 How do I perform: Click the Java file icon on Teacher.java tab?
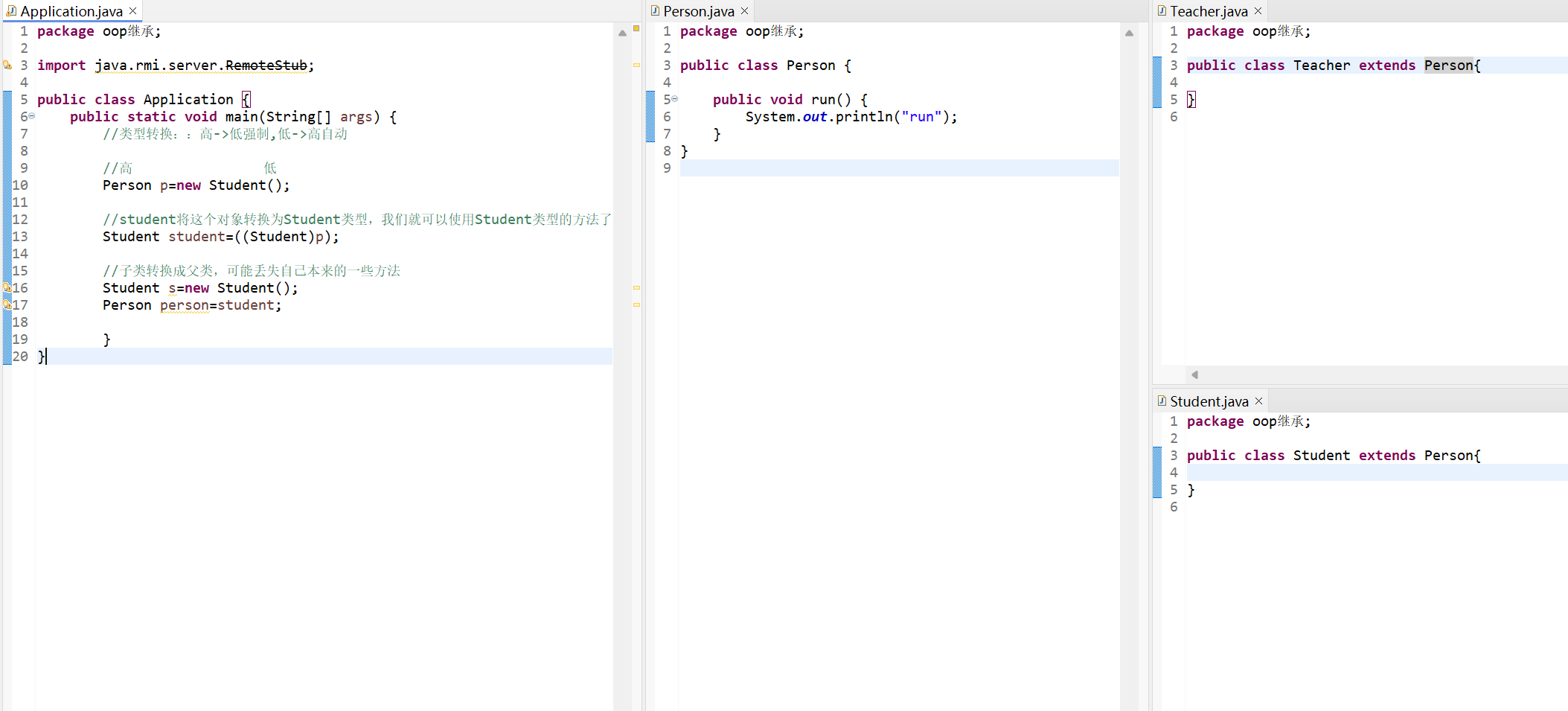pos(1162,11)
